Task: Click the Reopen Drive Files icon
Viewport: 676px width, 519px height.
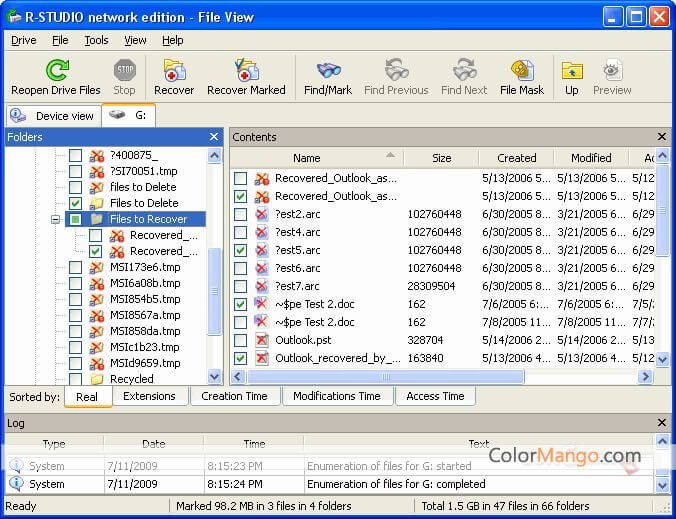Action: (x=56, y=71)
